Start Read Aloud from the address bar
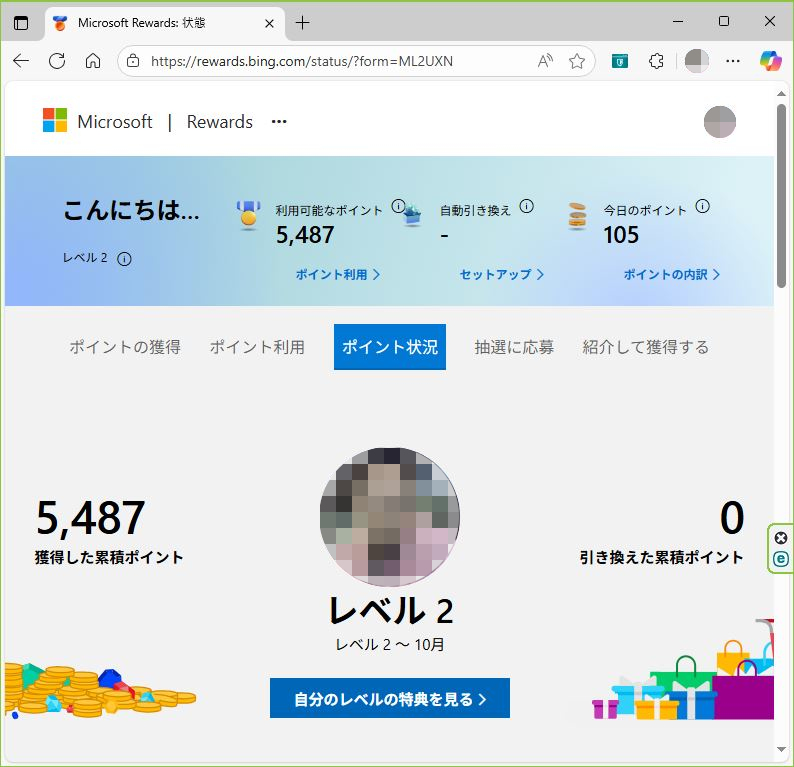This screenshot has width=794, height=767. [x=545, y=61]
